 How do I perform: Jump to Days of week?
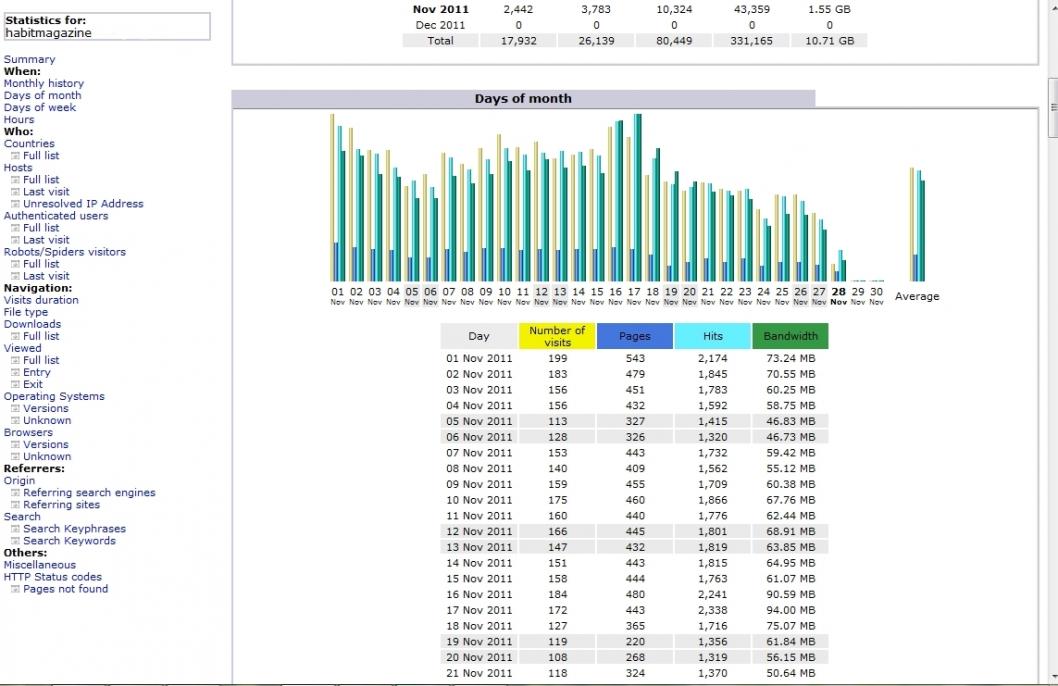(x=40, y=107)
